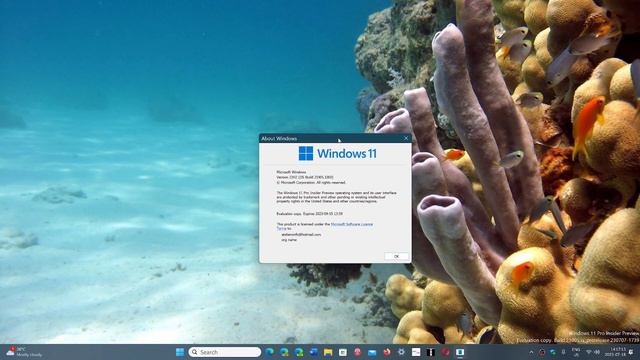640x360 pixels.
Task: Open File Explorer from the taskbar
Action: 328,352
